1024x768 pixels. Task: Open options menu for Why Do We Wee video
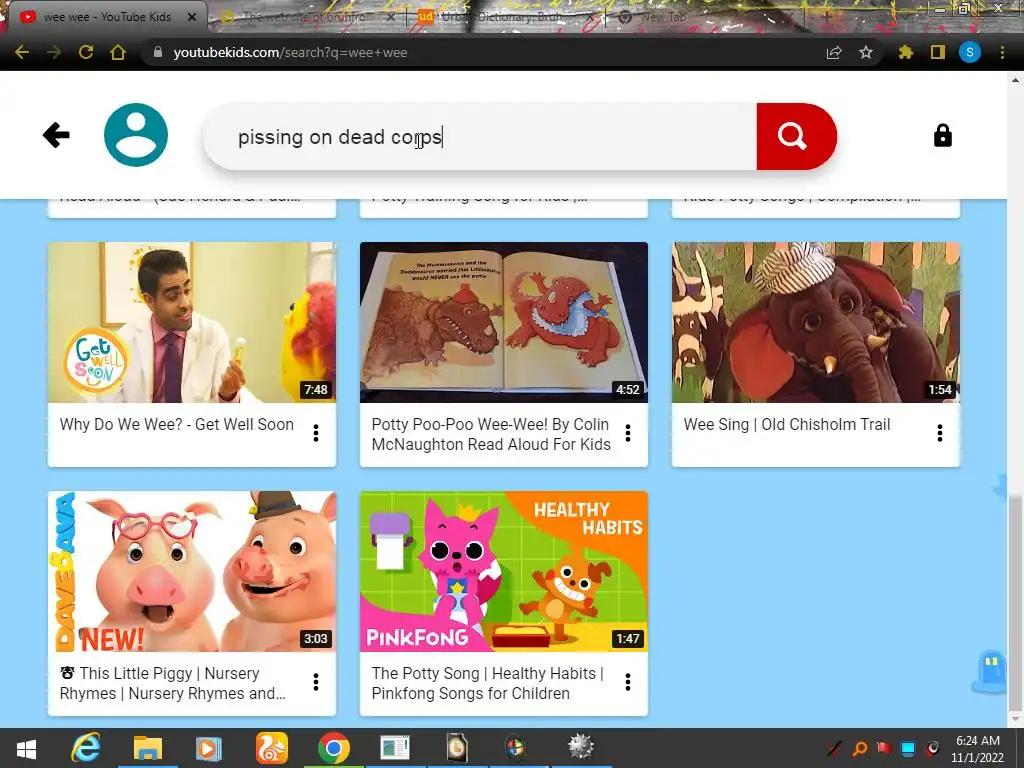click(316, 433)
